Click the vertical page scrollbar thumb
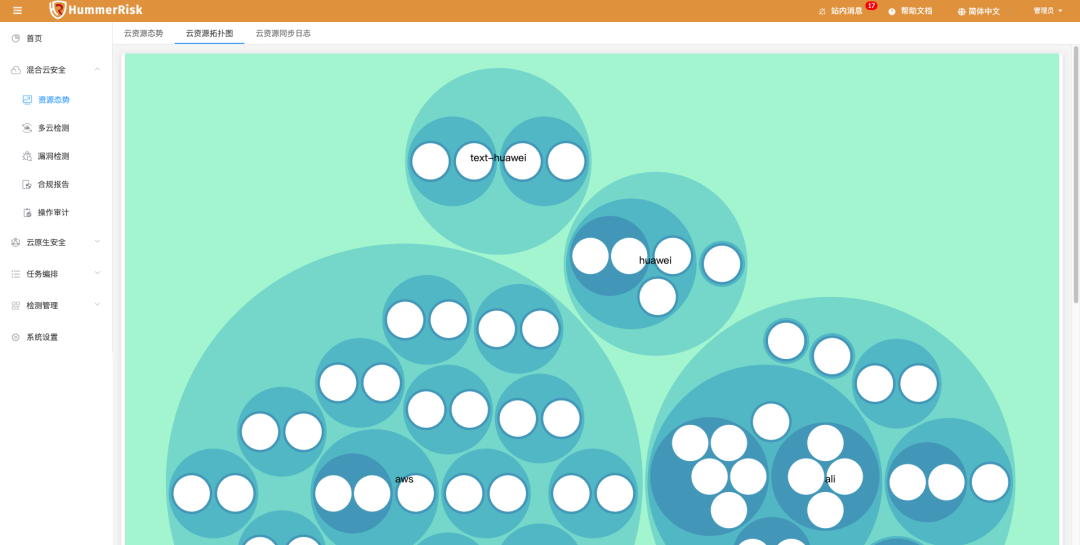 click(x=1076, y=176)
